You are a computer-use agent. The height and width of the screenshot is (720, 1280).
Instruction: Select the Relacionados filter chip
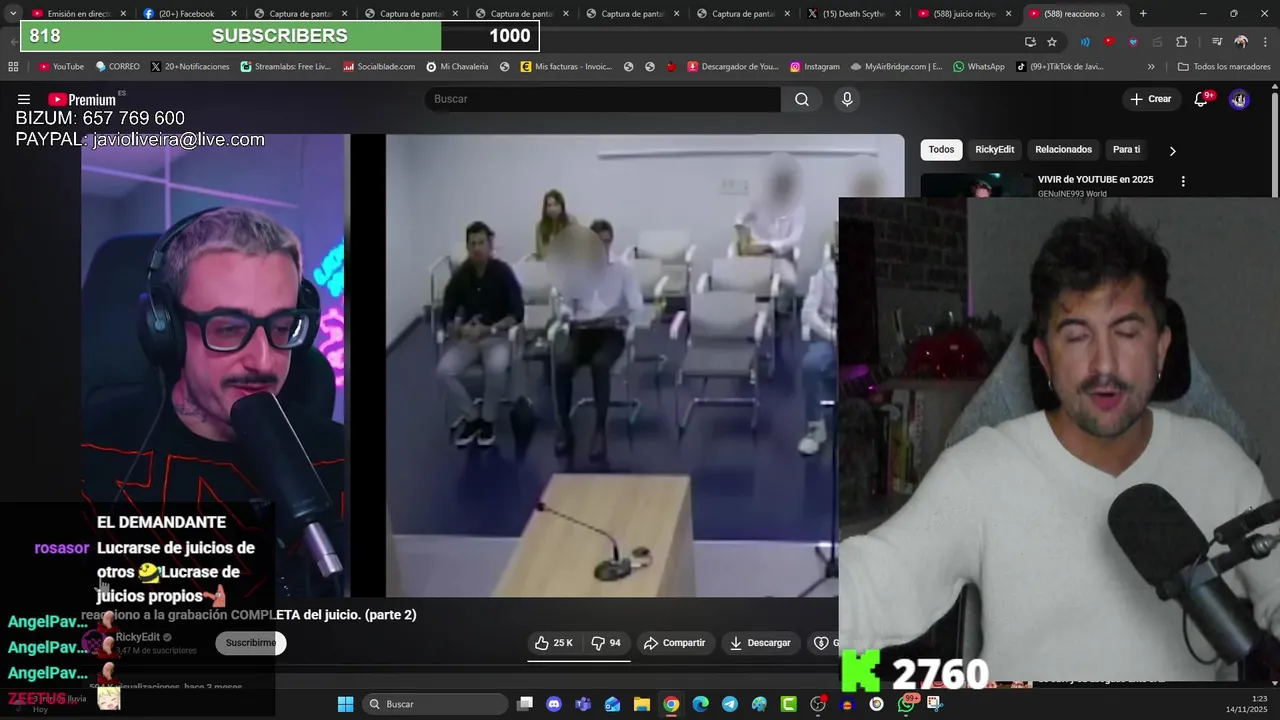[x=1063, y=150]
